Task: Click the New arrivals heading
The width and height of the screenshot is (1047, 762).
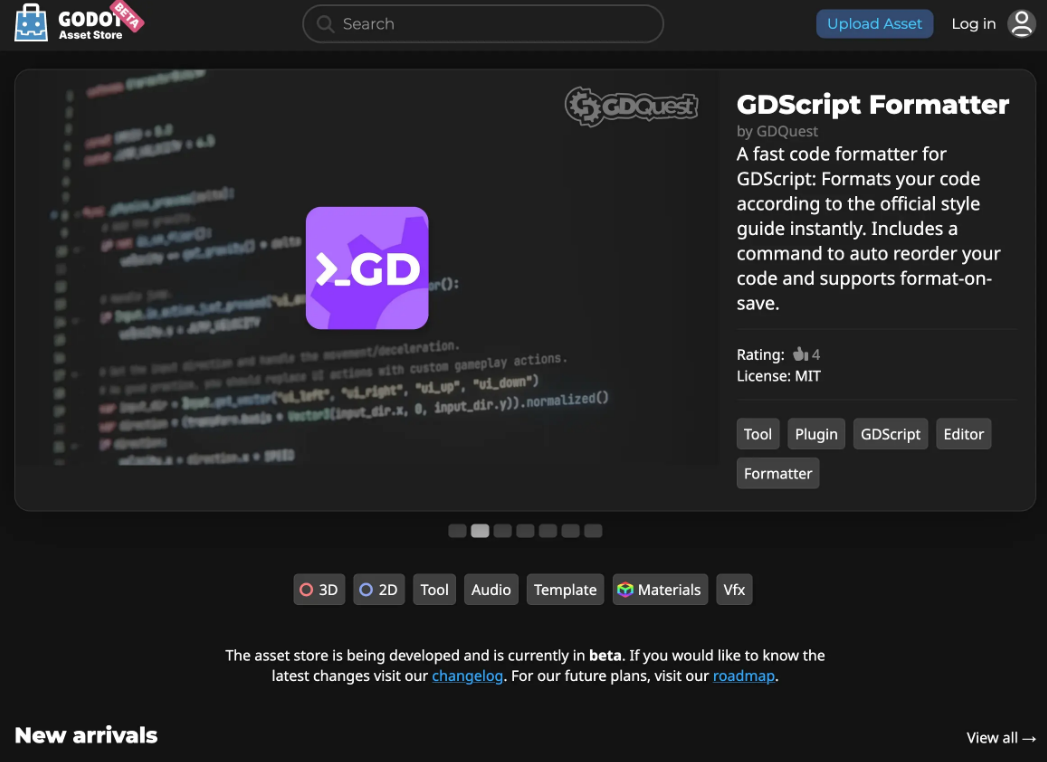Action: 86,735
